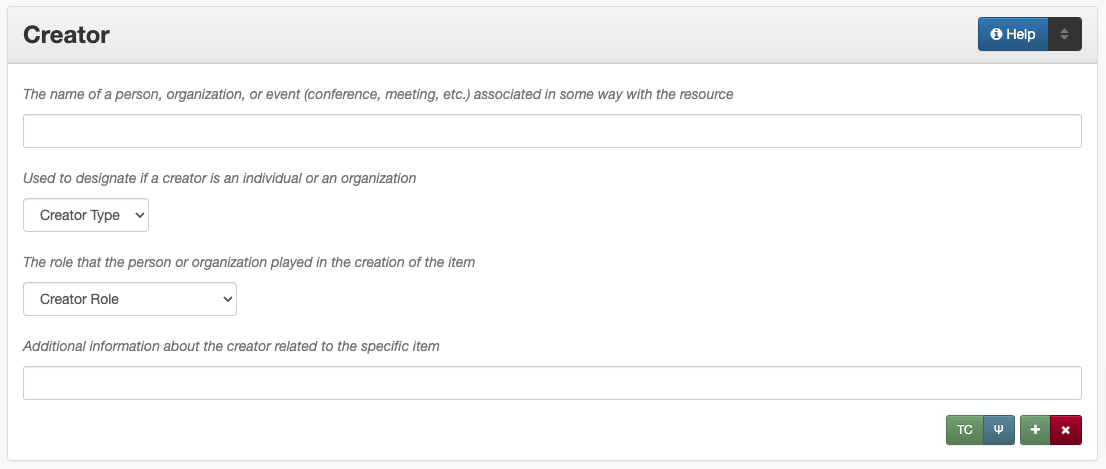
Task: Click the chevron arrow on Creator Type
Action: click(x=138, y=215)
